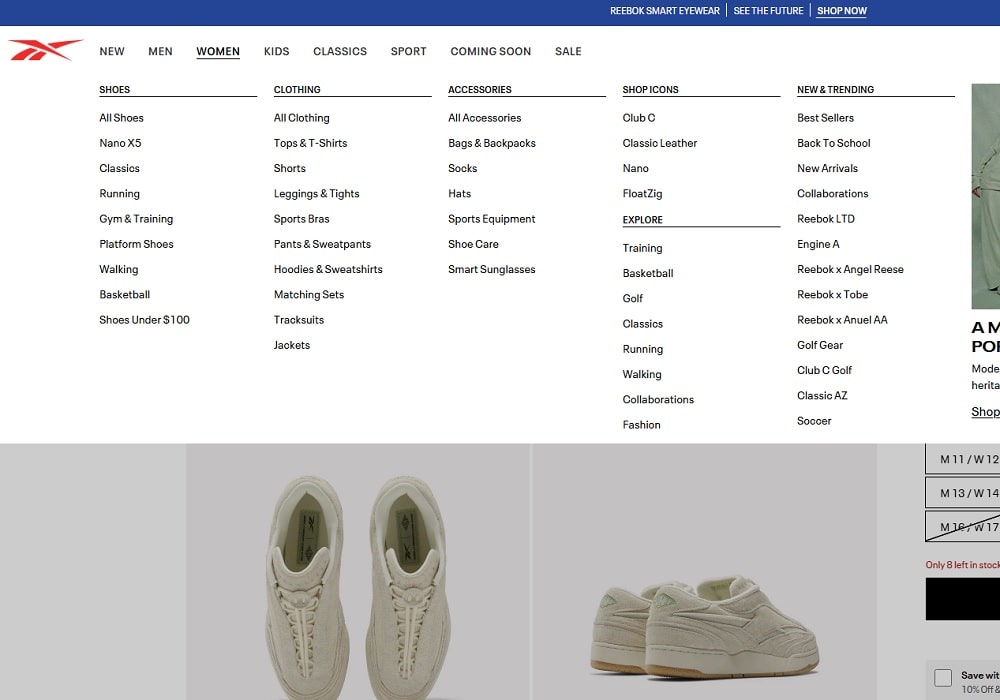This screenshot has height=700, width=1000.
Task: Open the KIDS menu tab
Action: point(276,51)
